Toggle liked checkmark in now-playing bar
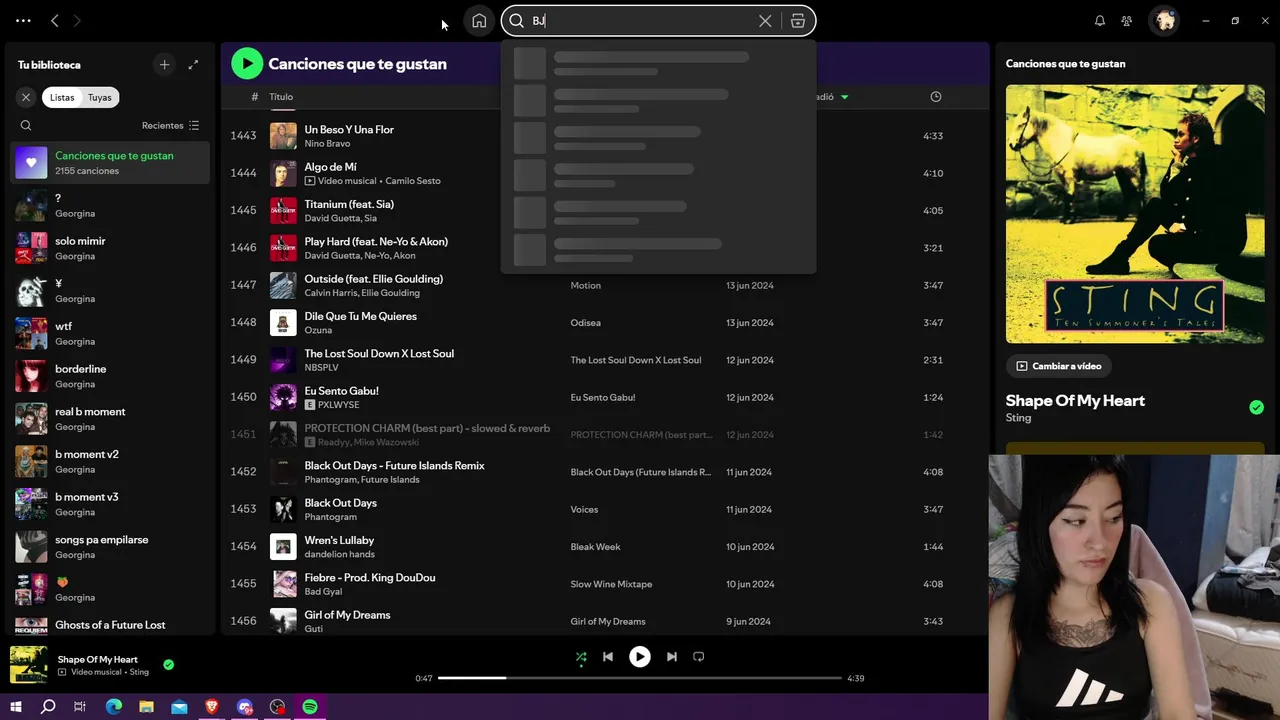Viewport: 1280px width, 720px height. click(x=168, y=664)
